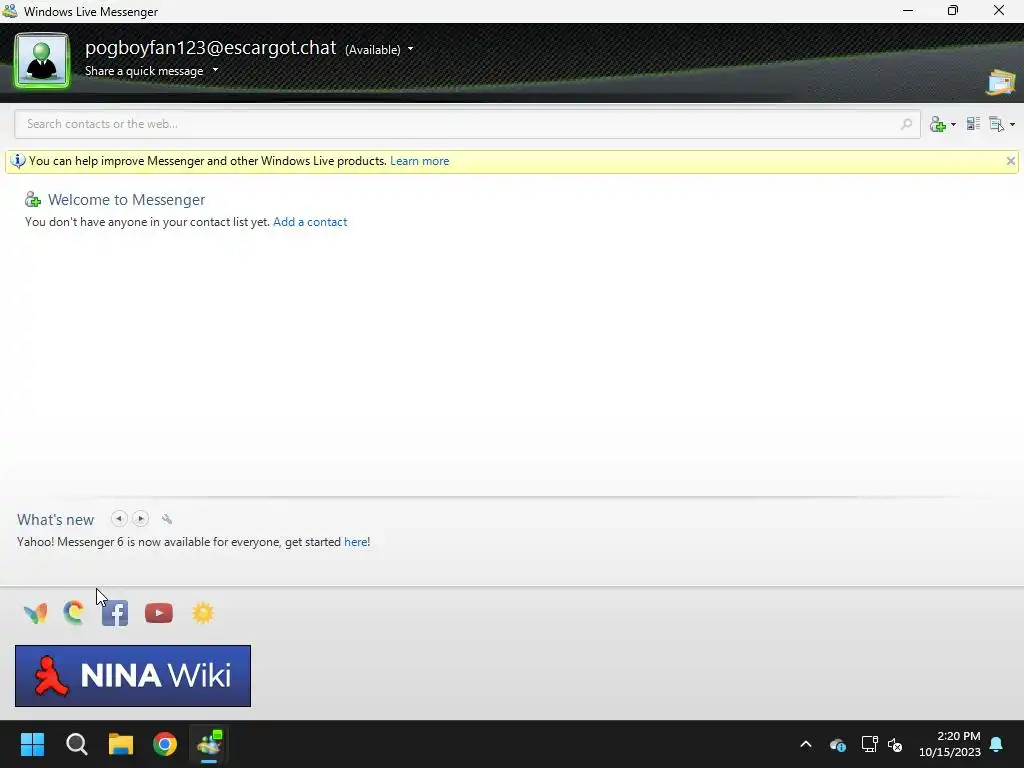1024x768 pixels.
Task: Click the user display picture avatar
Action: pos(42,61)
